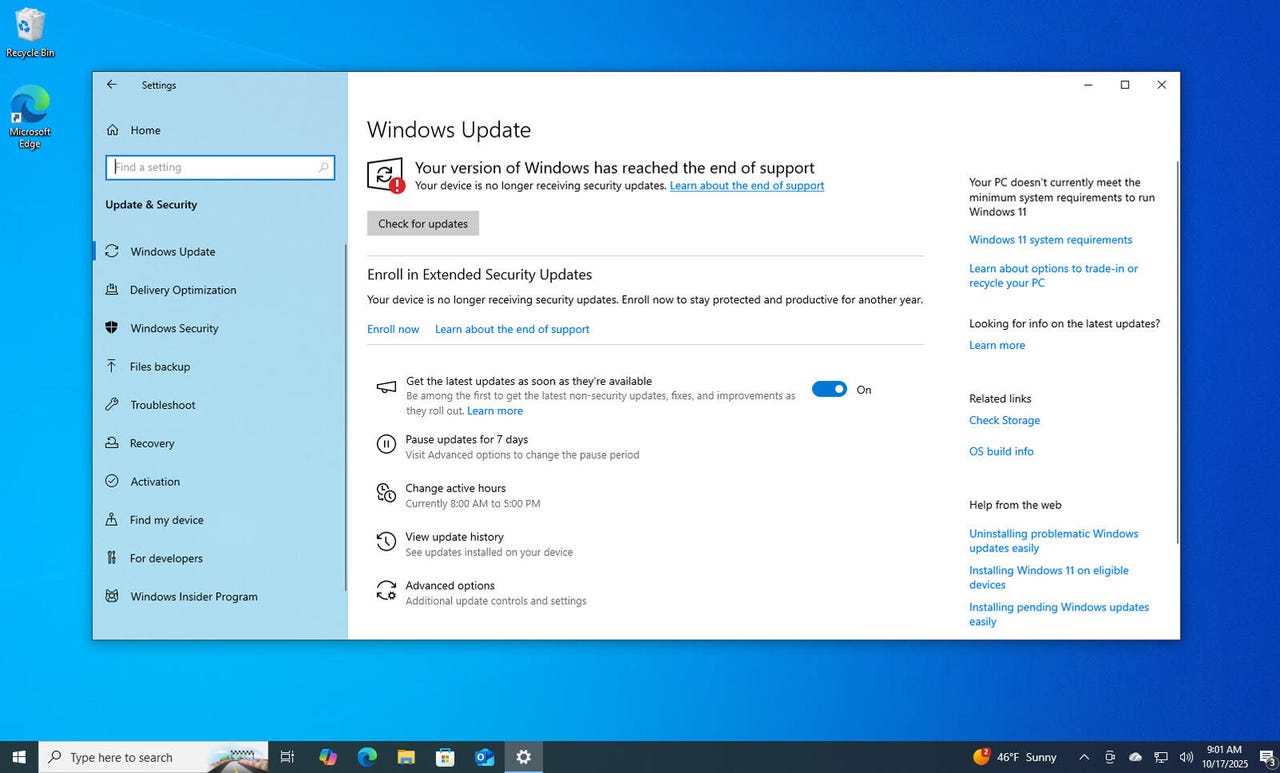Screen dimensions: 1280x773
Task: Open Microsoft Store from the taskbar
Action: (x=445, y=757)
